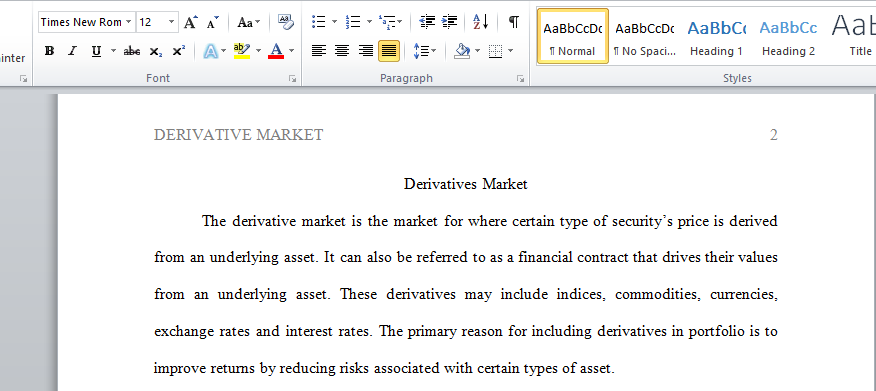The height and width of the screenshot is (391, 876).
Task: Click the Bullets list icon
Action: coord(318,22)
